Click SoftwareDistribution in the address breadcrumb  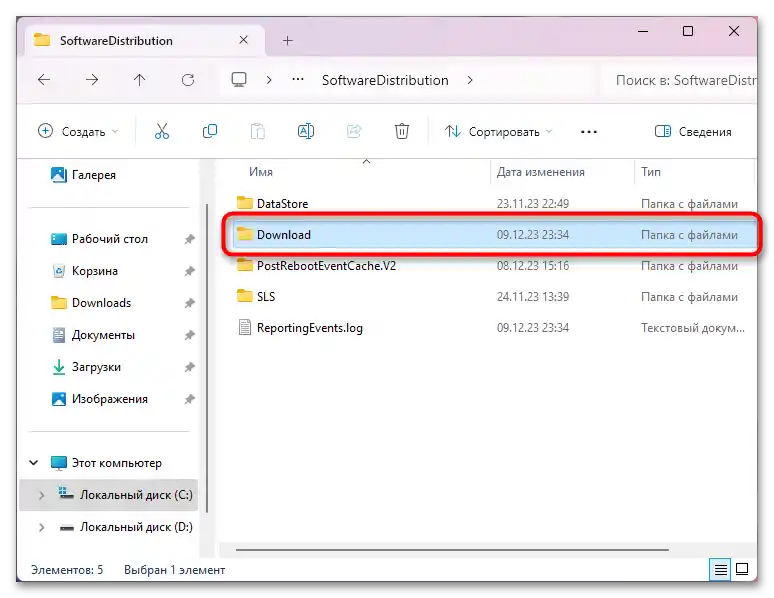385,80
